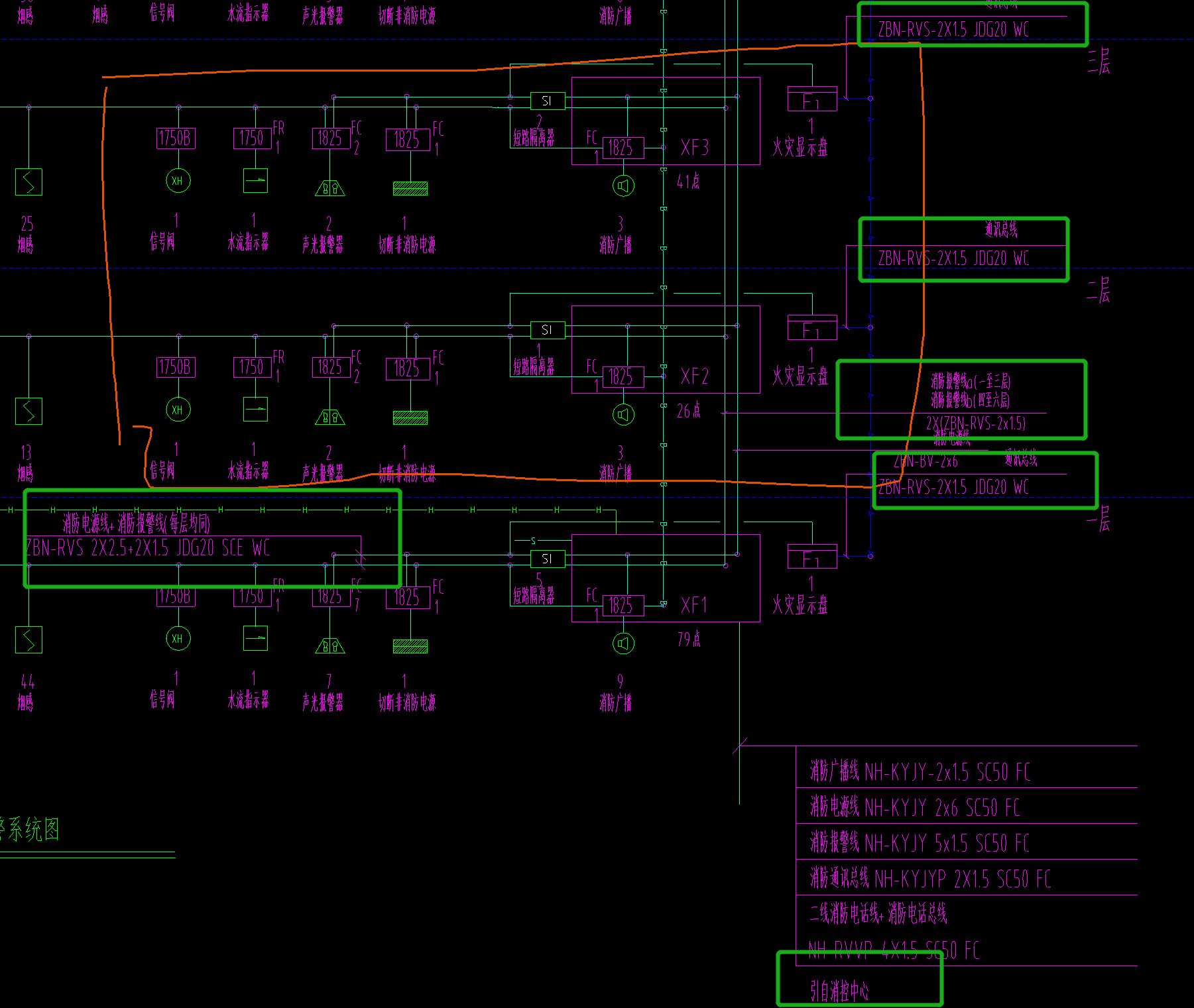The width and height of the screenshot is (1194, 1008).
Task: Pick the sound-light alarm symbol in the XF1 row
Action: coord(330,645)
